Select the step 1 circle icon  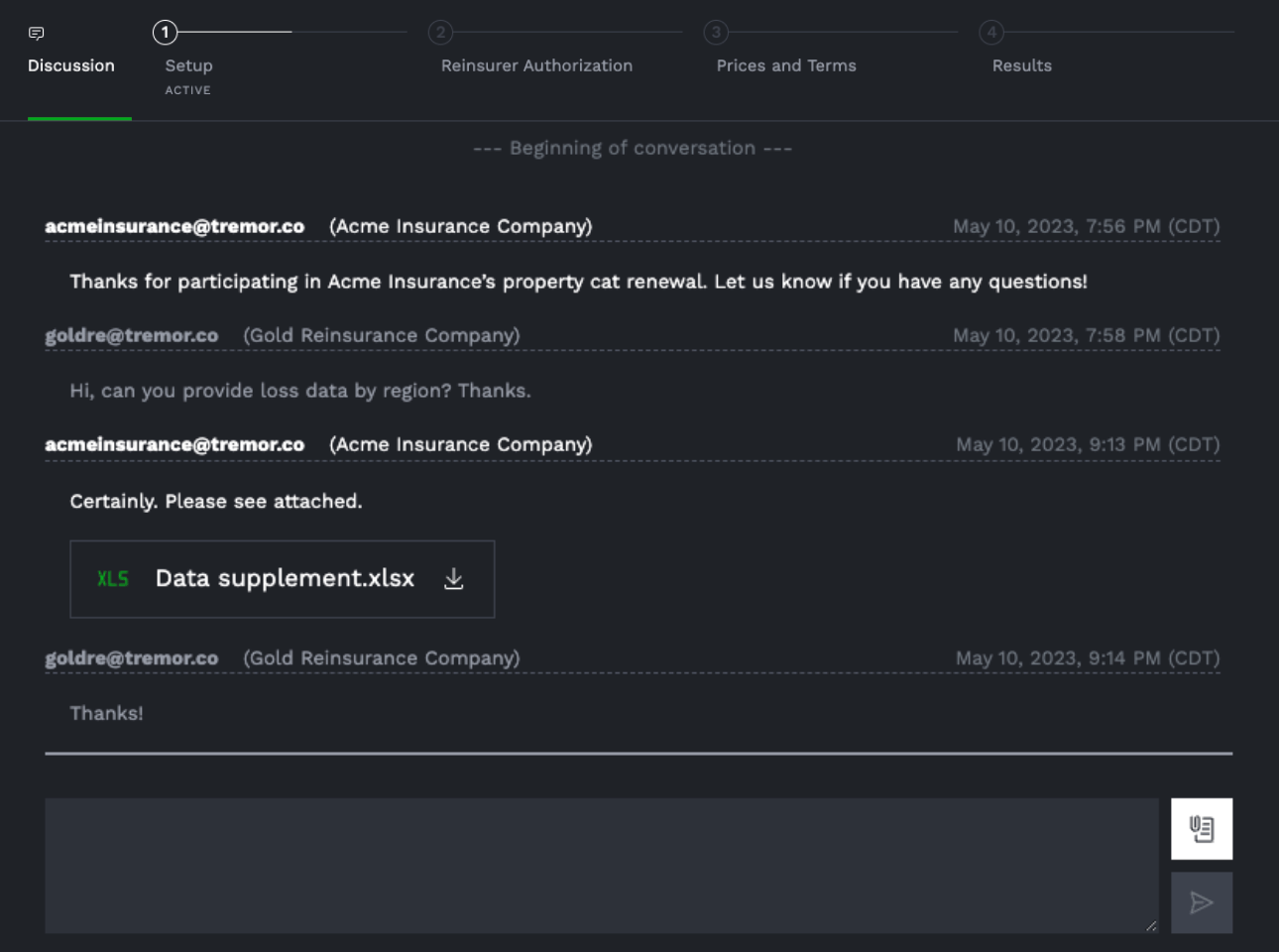164,32
